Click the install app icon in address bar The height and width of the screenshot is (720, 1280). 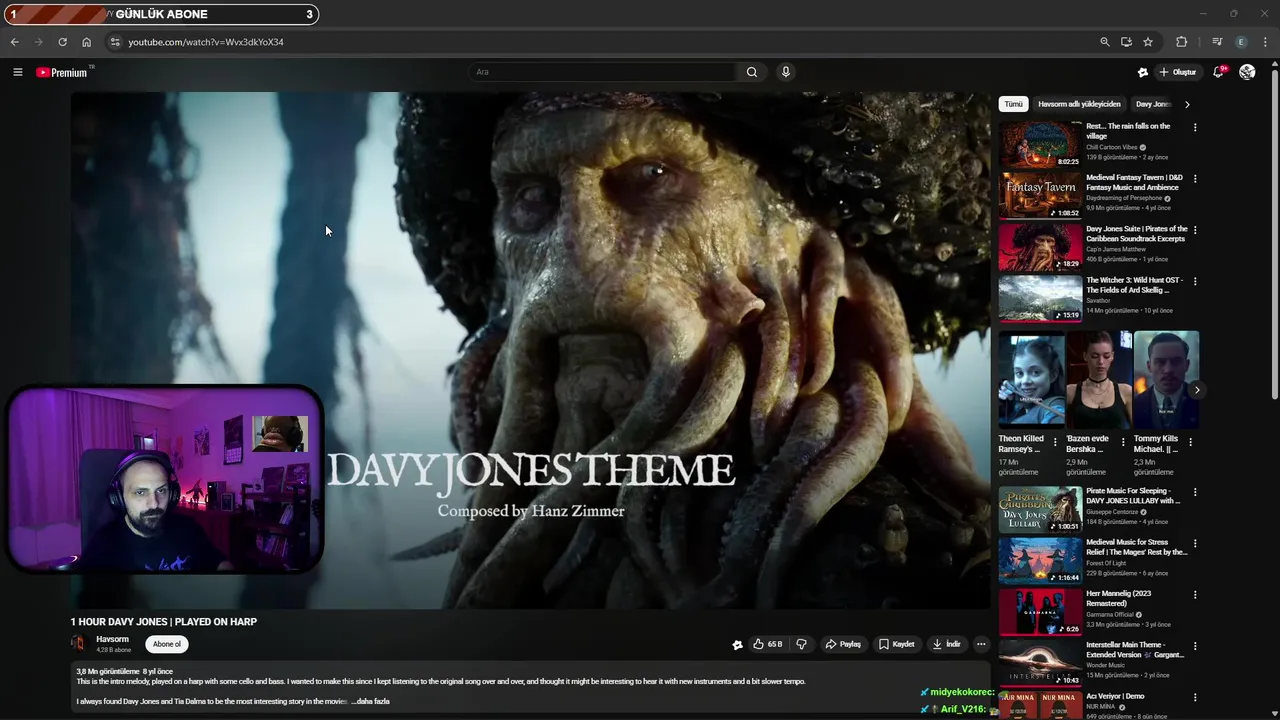1126,42
